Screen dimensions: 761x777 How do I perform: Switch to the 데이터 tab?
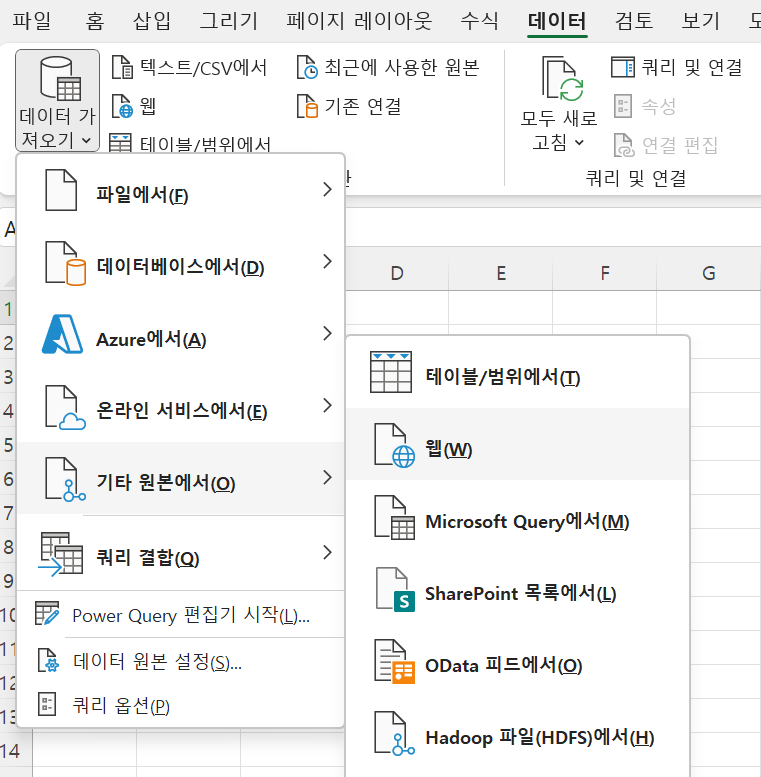point(557,21)
